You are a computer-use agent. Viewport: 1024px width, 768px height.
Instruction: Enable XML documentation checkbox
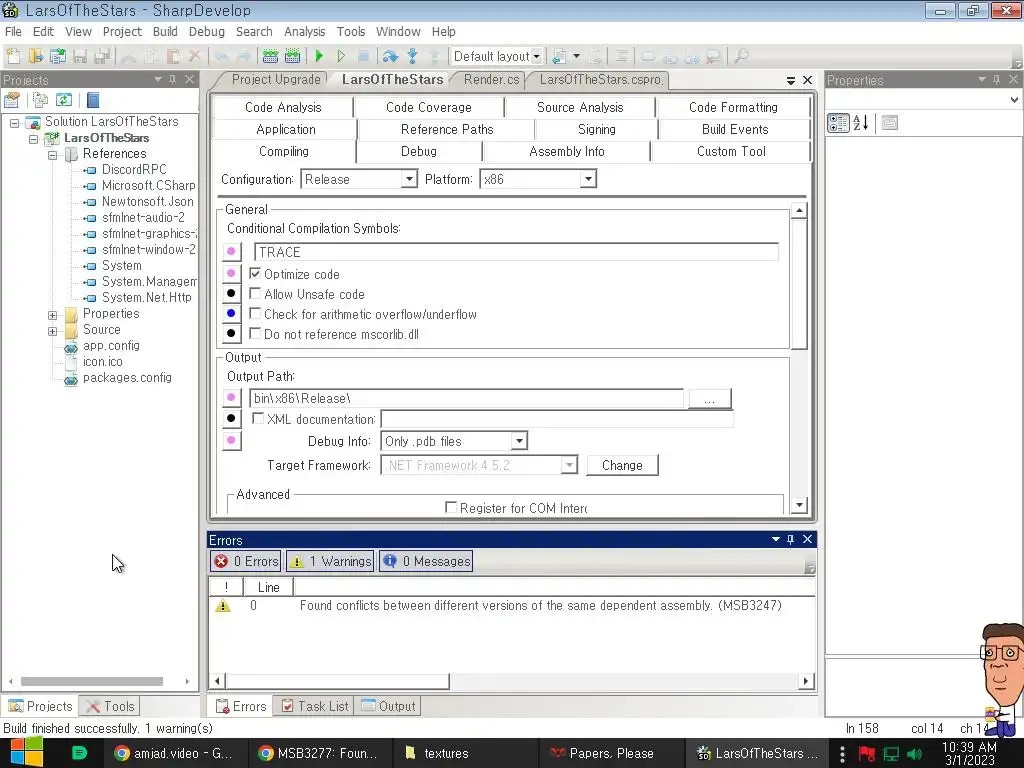[259, 419]
